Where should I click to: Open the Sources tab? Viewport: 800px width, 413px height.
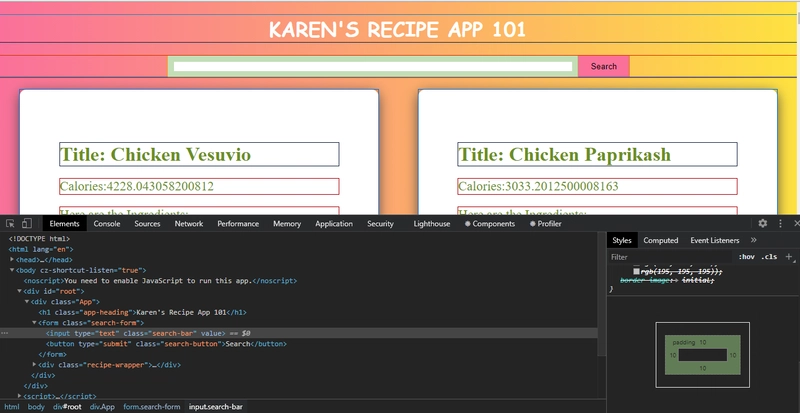click(x=147, y=224)
